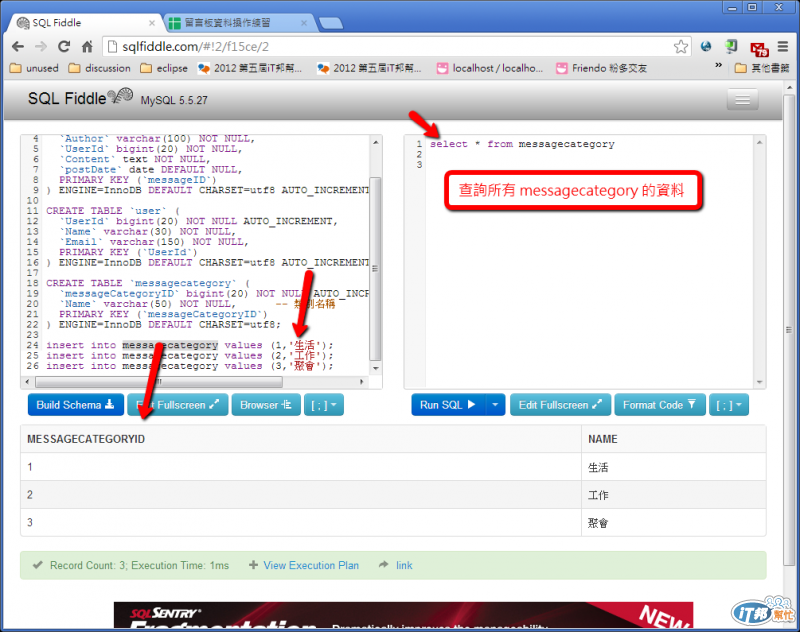Click Record Count status text

139,565
